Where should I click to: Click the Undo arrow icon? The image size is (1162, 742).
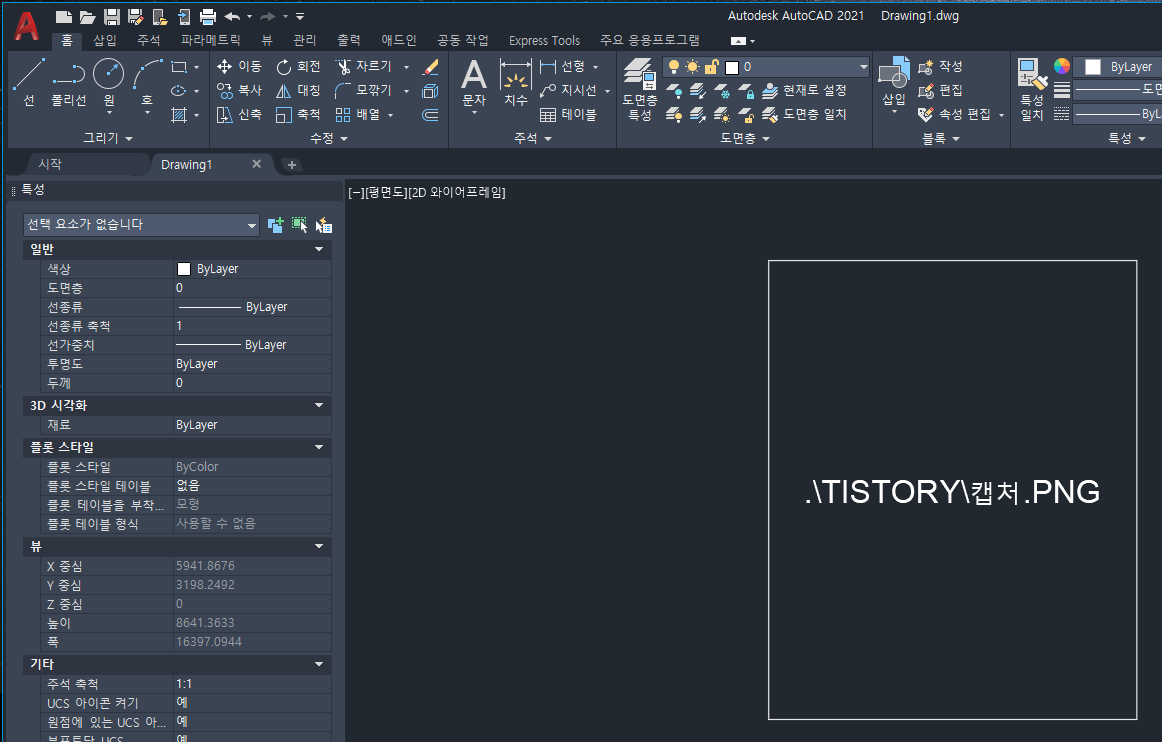(x=232, y=16)
